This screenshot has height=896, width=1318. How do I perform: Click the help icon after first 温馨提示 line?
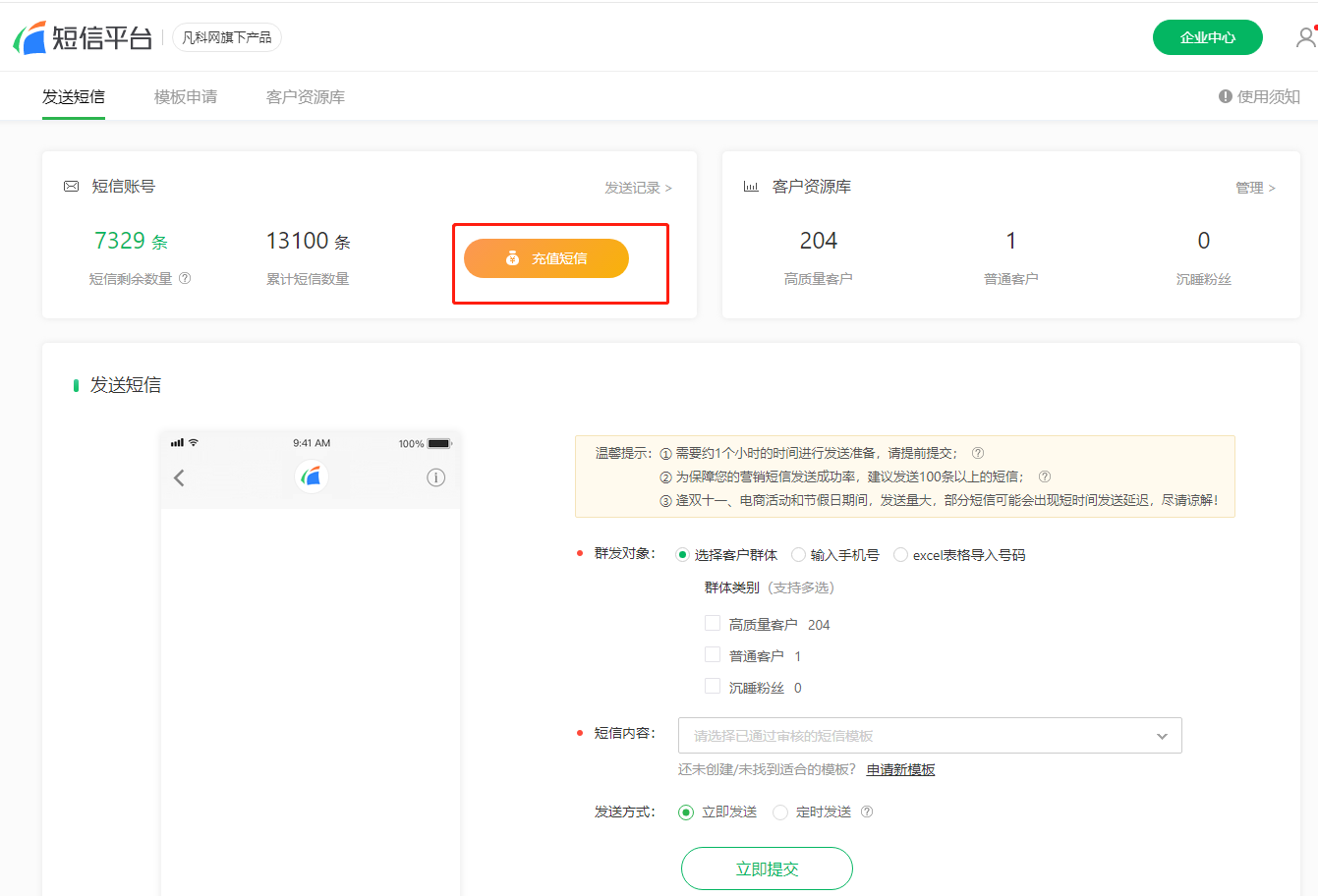click(x=978, y=453)
